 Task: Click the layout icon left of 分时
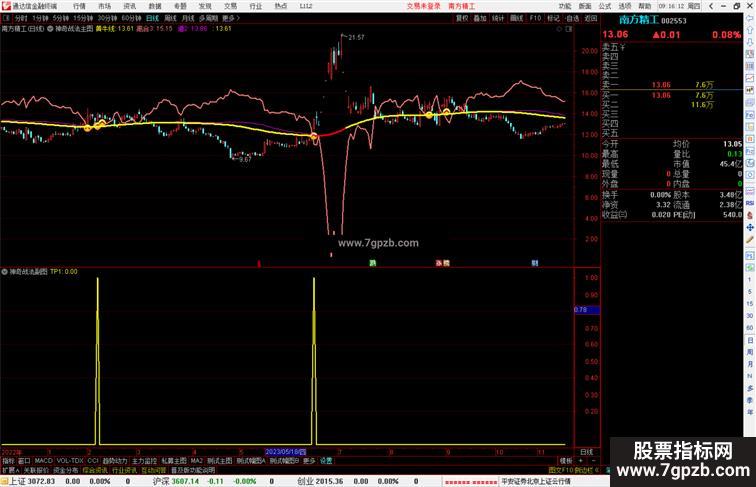pyautogui.click(x=6, y=18)
